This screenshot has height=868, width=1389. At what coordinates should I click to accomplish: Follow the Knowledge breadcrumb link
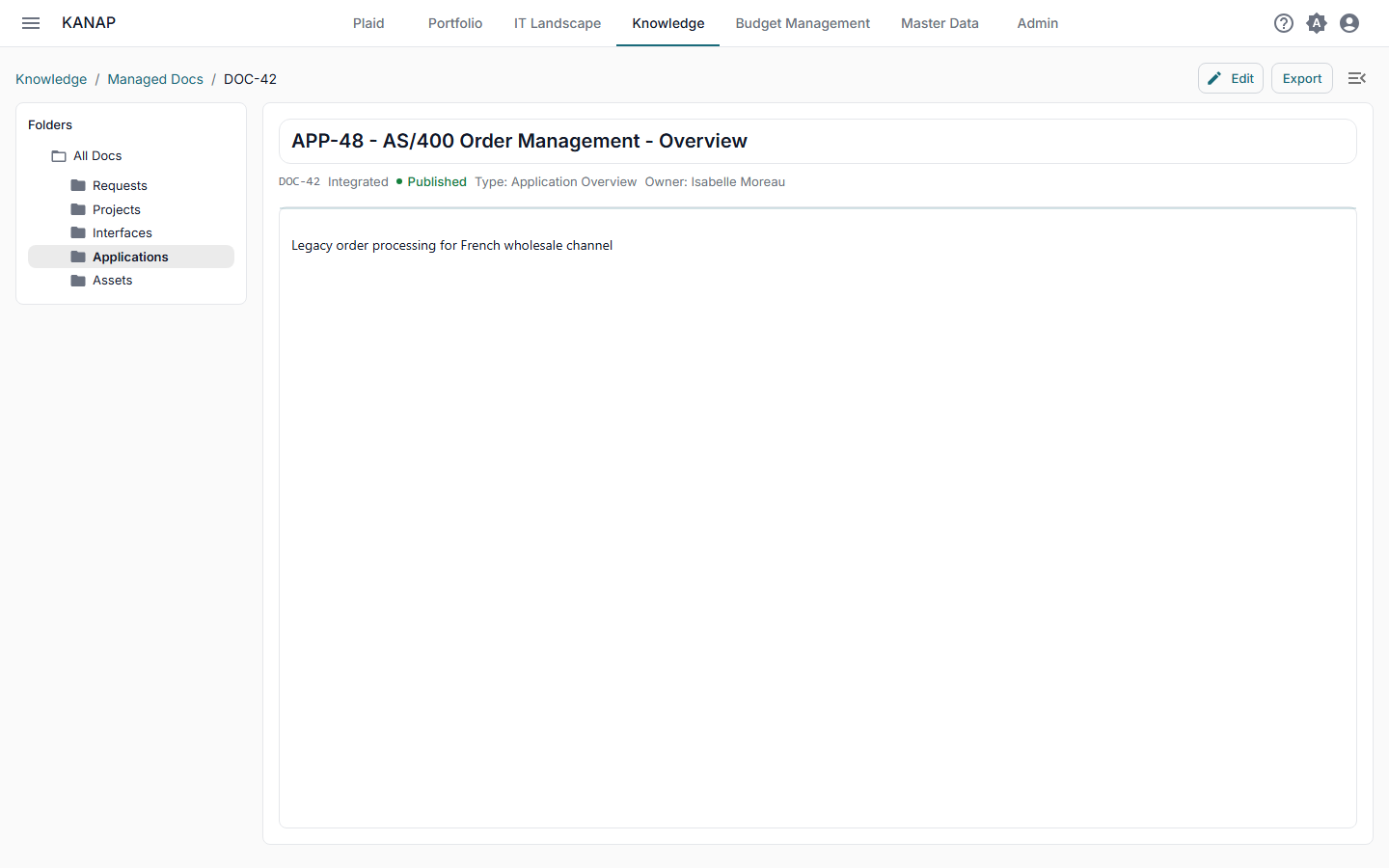tap(51, 79)
